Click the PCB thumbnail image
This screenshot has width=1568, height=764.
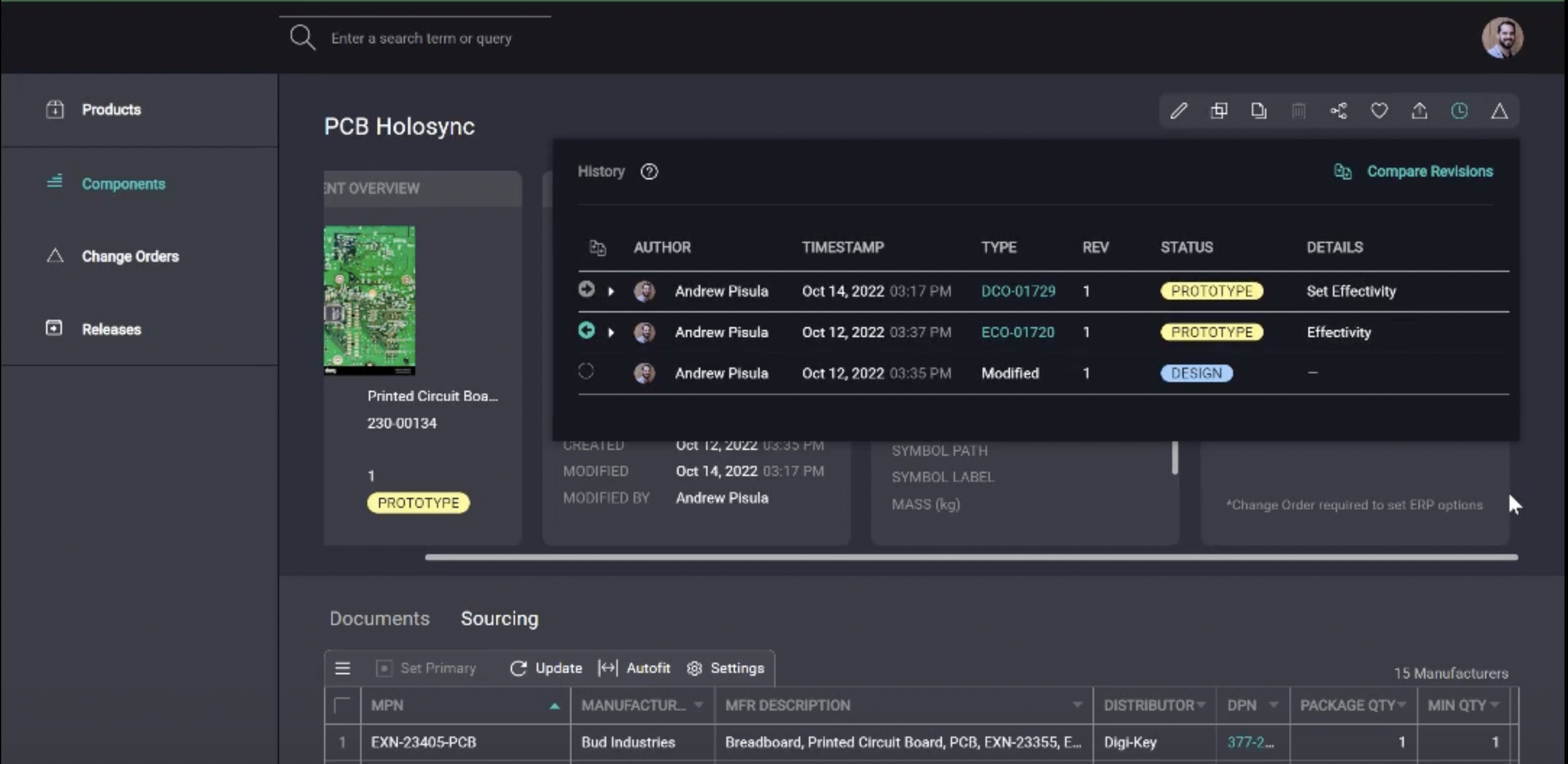click(369, 300)
